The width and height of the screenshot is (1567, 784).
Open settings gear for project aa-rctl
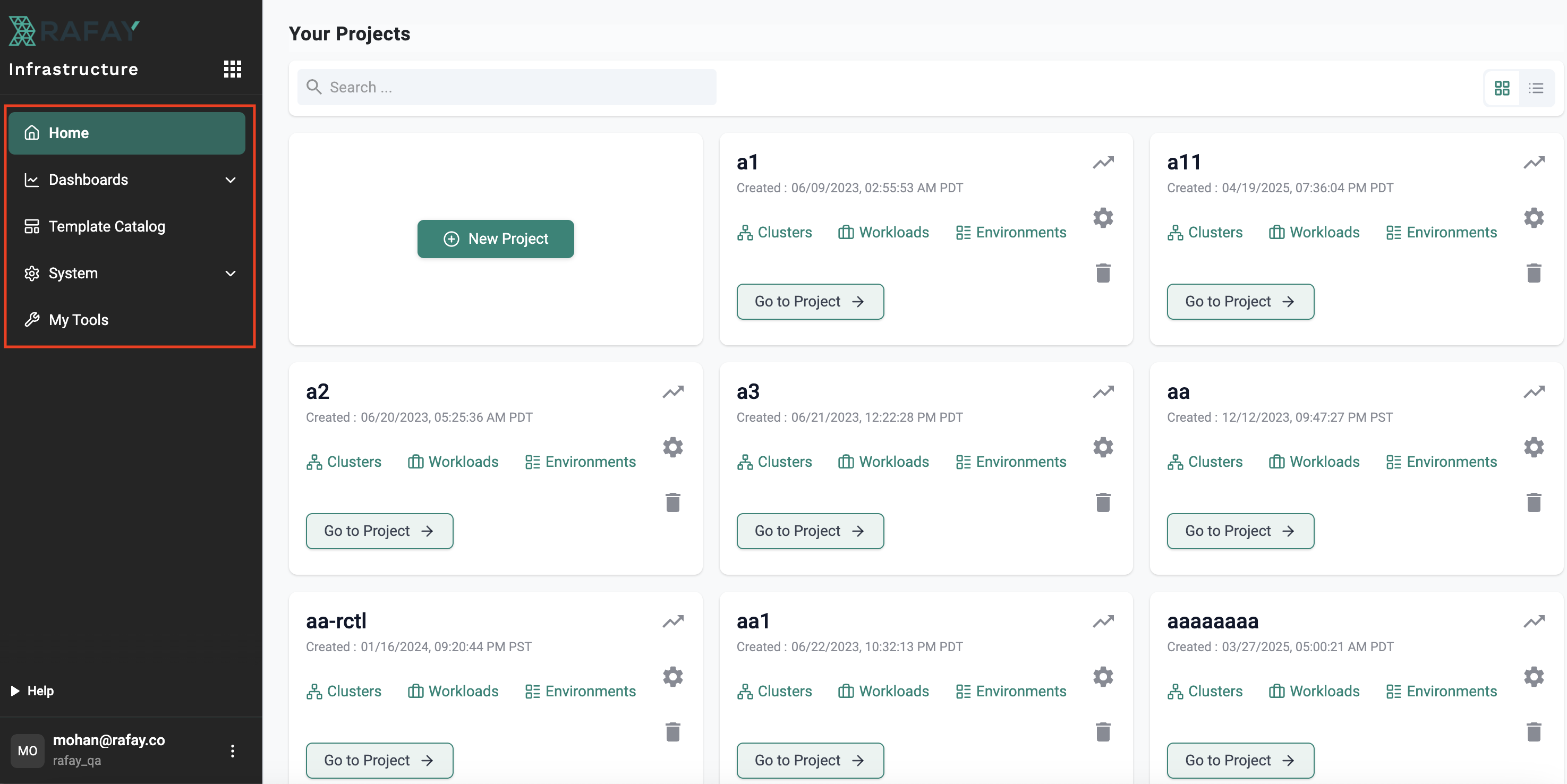673,676
